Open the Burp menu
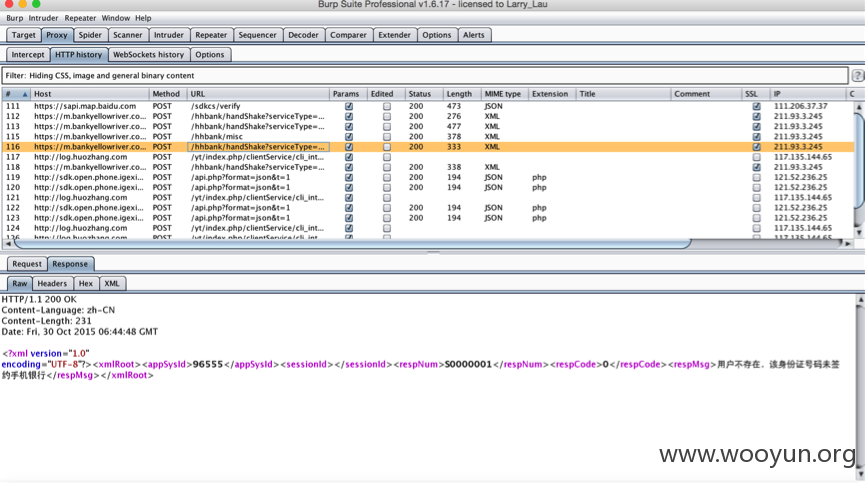865x483 pixels. tap(15, 18)
